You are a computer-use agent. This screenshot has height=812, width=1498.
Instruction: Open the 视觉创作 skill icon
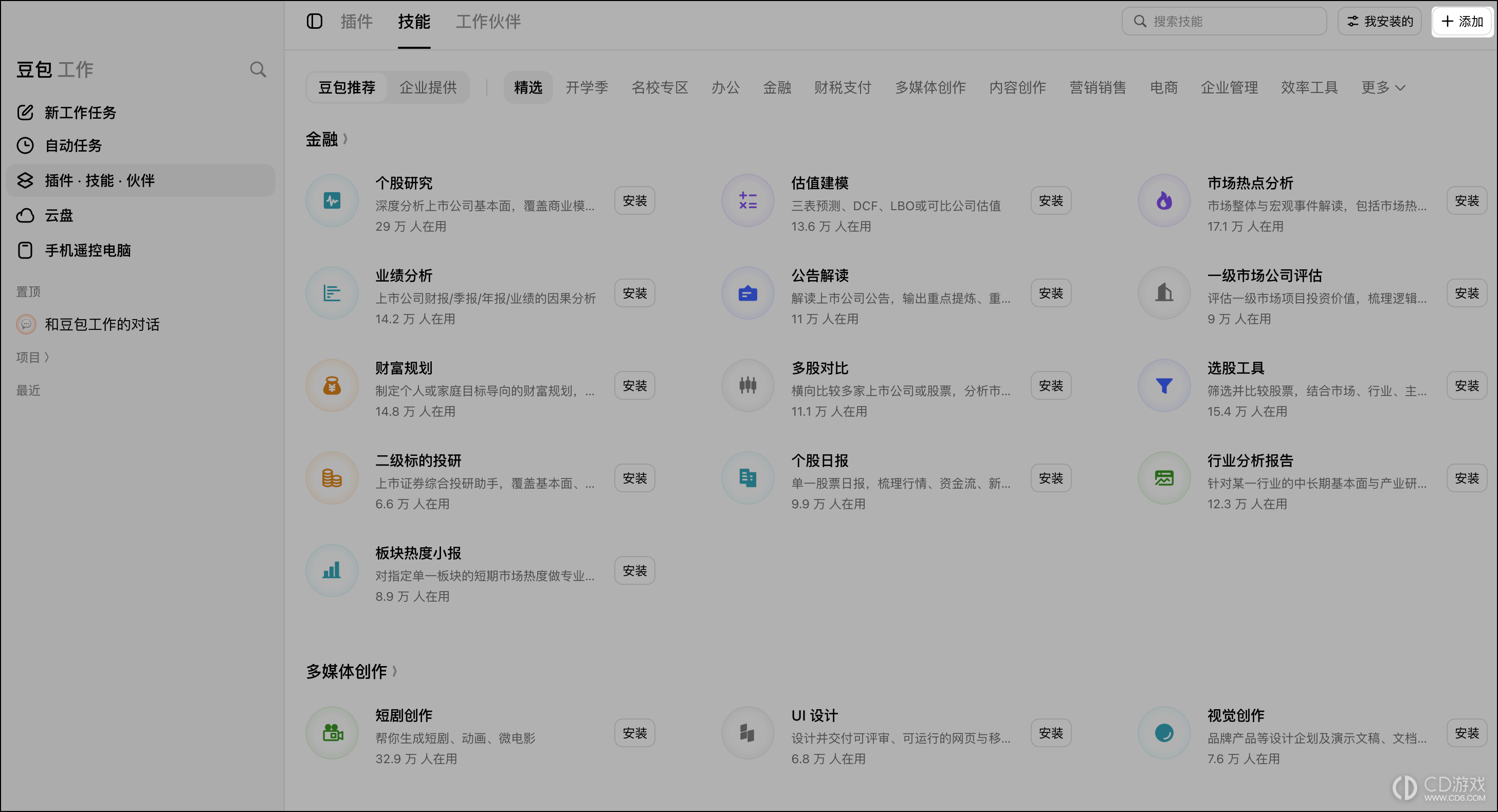point(1164,733)
